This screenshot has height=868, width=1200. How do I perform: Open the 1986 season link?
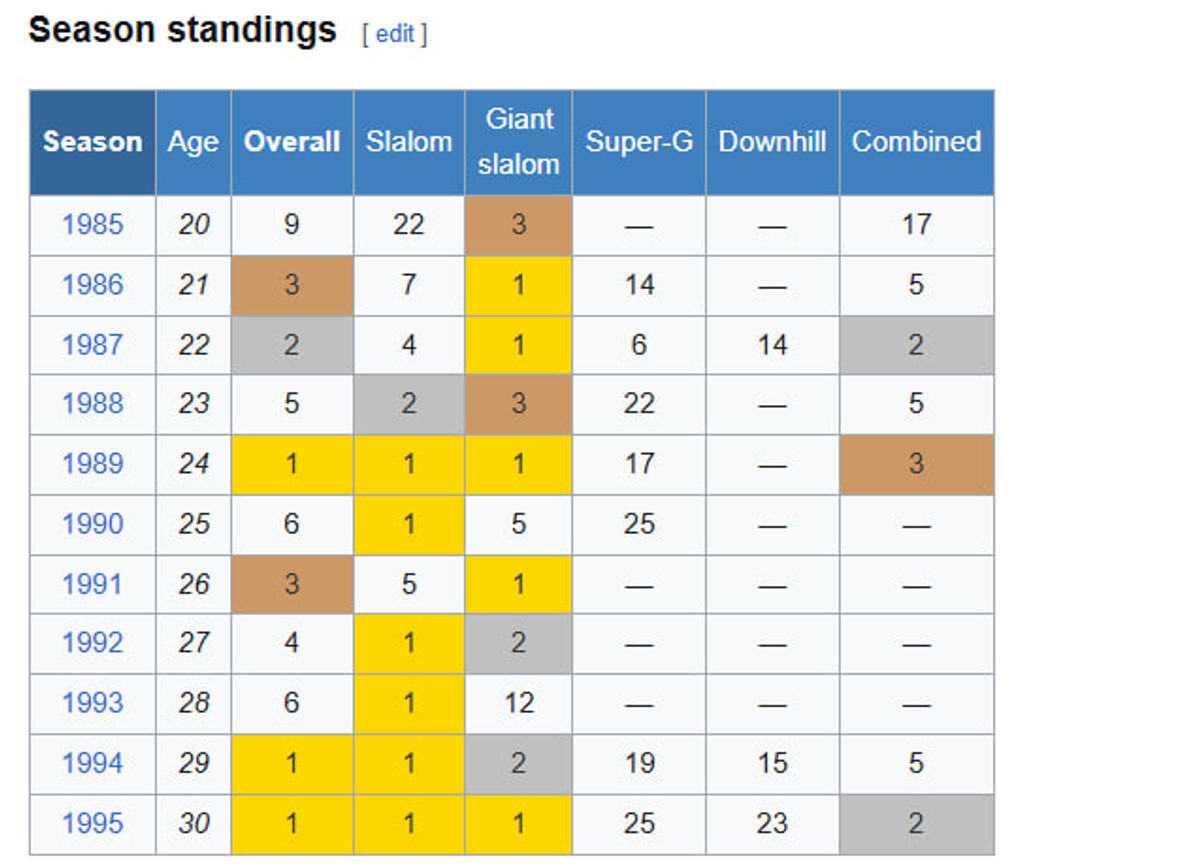(92, 285)
